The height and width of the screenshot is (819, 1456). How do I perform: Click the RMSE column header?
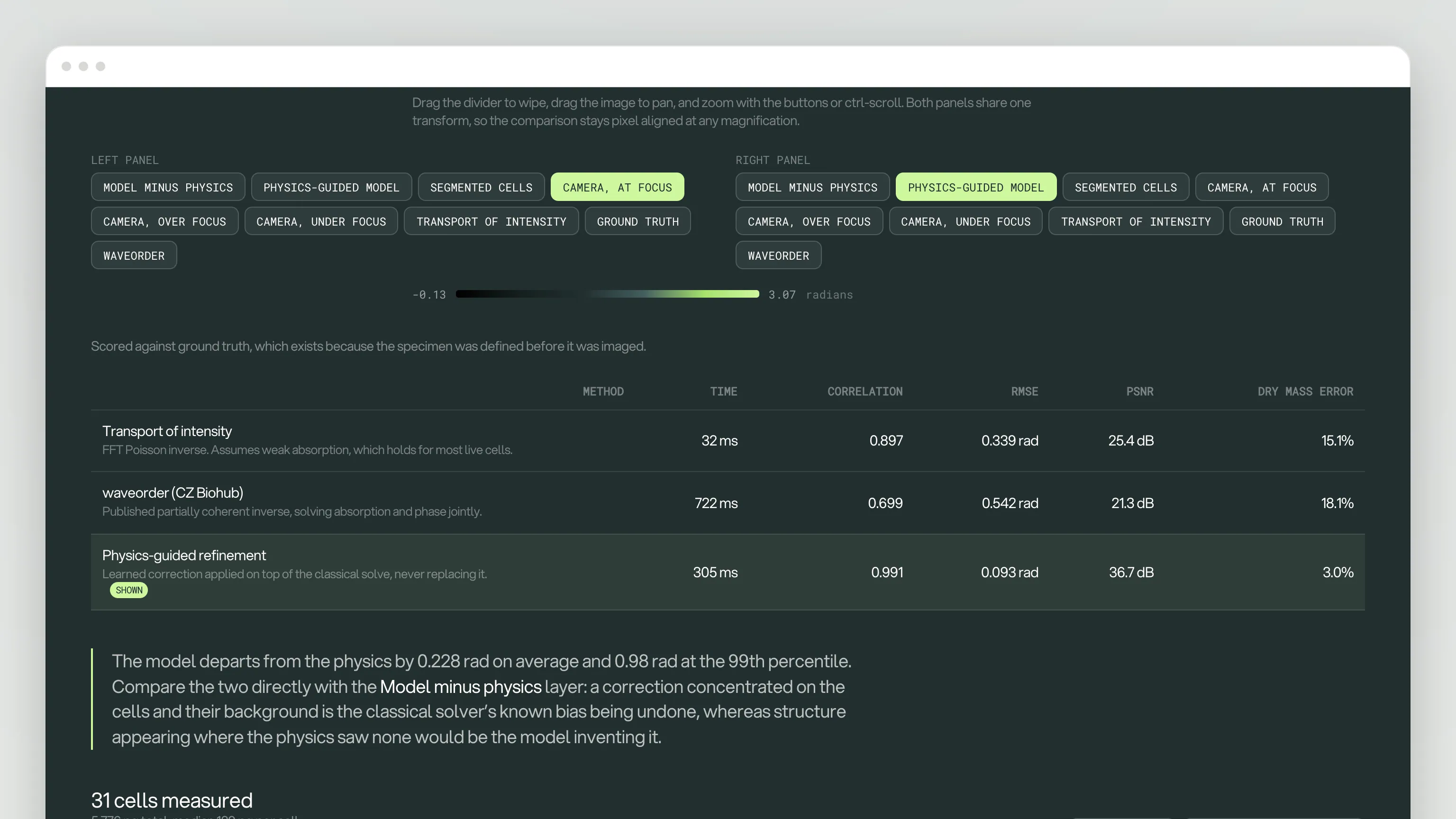tap(1024, 391)
